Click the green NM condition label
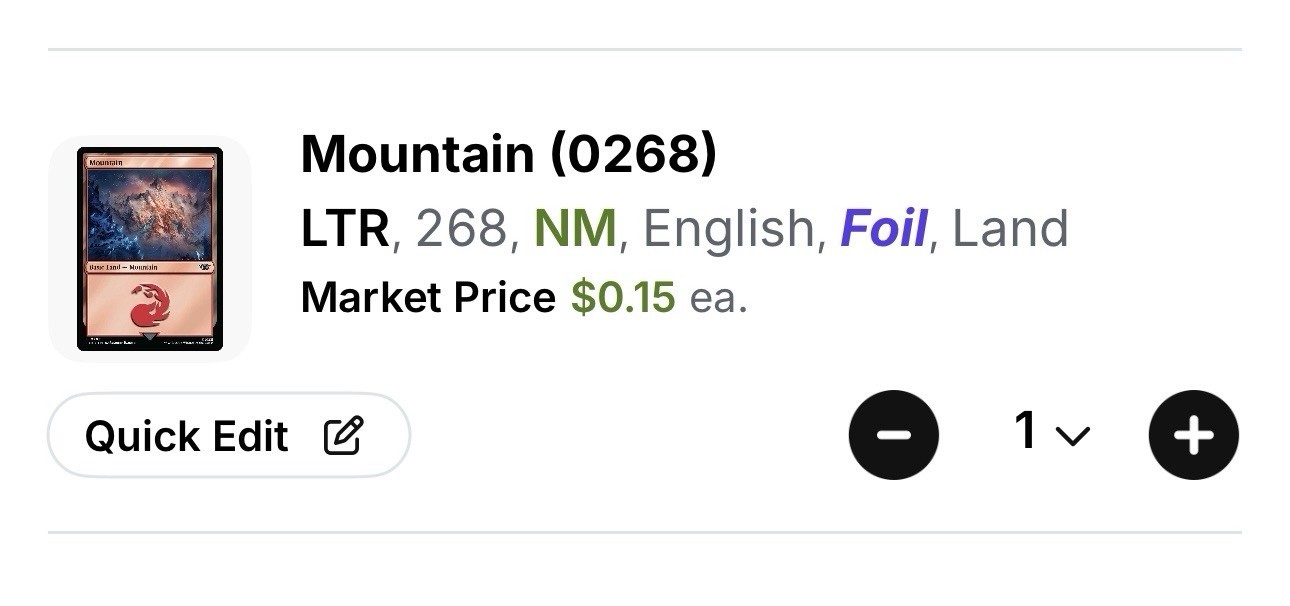Screen dimensions: 1290x606 [x=575, y=229]
